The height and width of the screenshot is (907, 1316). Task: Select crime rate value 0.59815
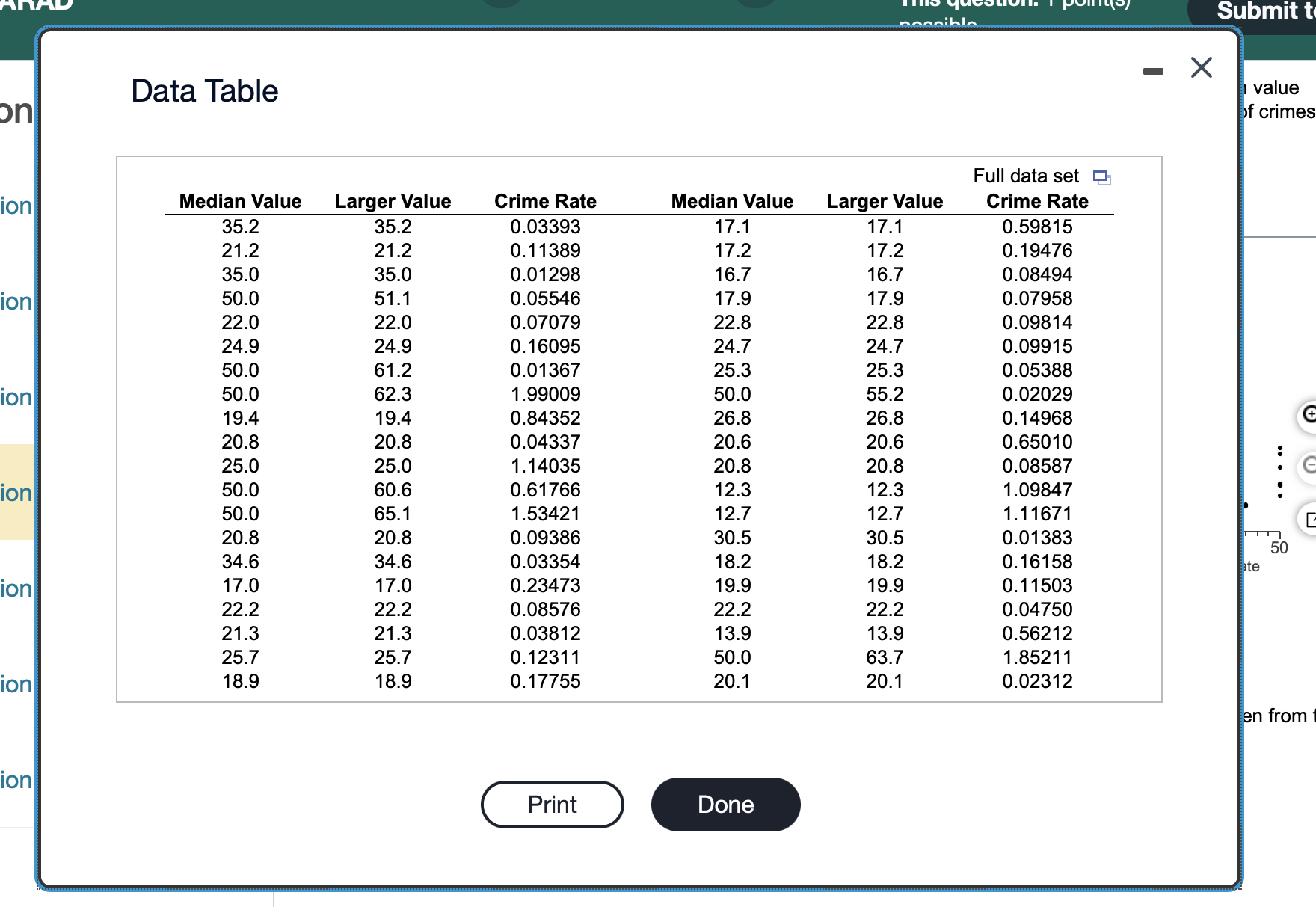(1038, 227)
